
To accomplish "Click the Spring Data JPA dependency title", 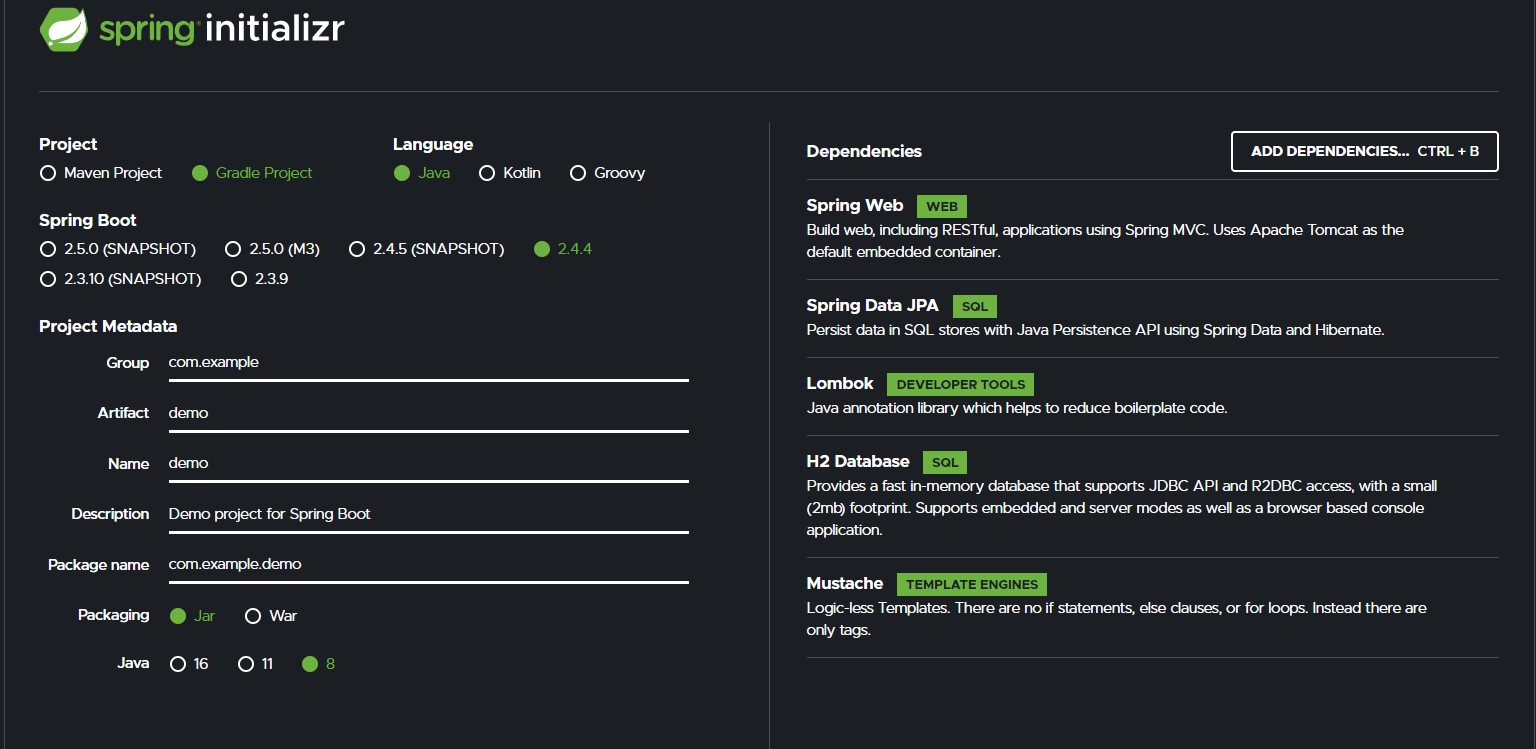I will 873,306.
